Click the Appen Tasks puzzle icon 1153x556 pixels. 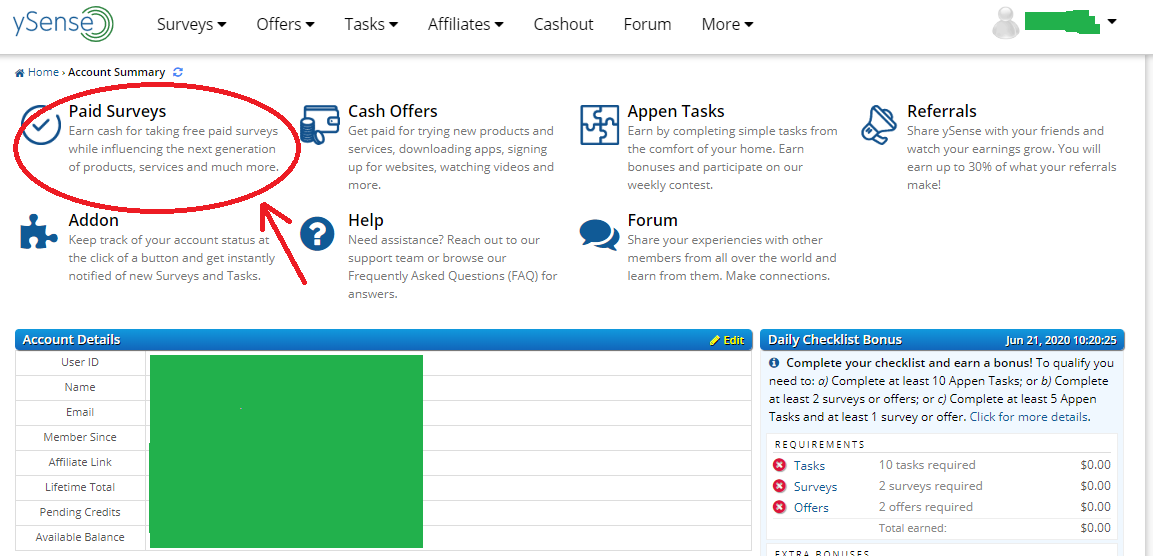tap(599, 125)
